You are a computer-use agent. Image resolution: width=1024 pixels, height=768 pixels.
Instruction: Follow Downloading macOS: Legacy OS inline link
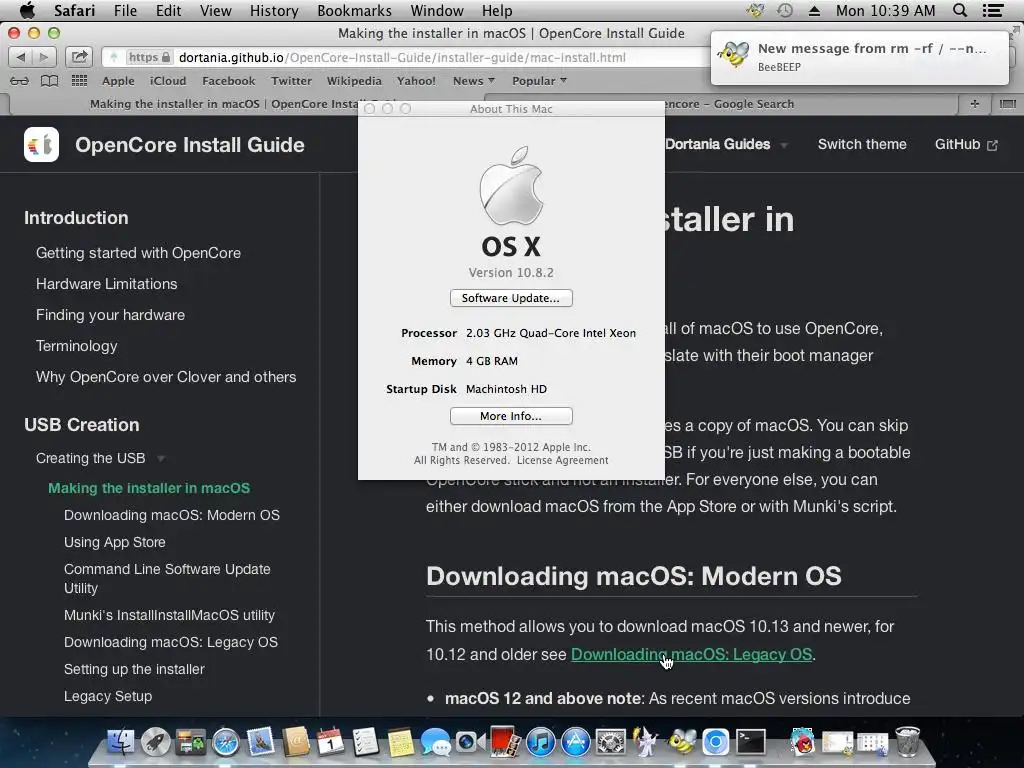(x=692, y=654)
